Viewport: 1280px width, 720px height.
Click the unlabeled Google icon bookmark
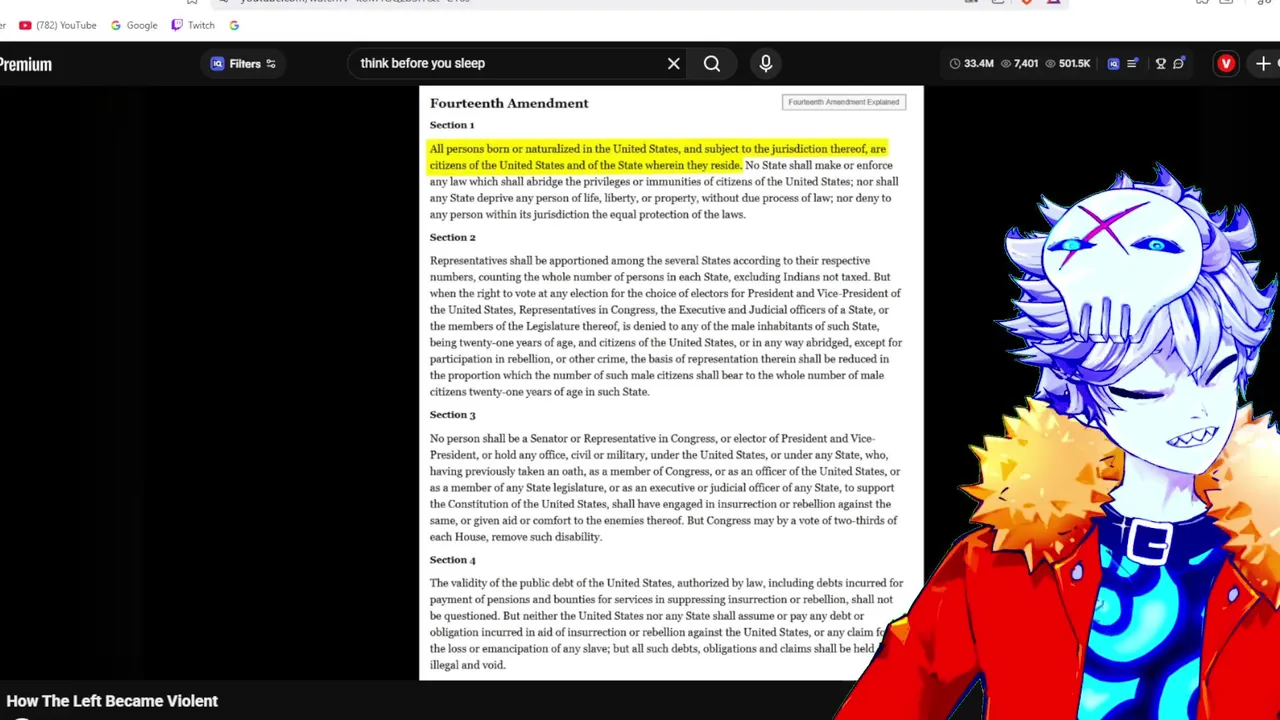click(x=234, y=25)
